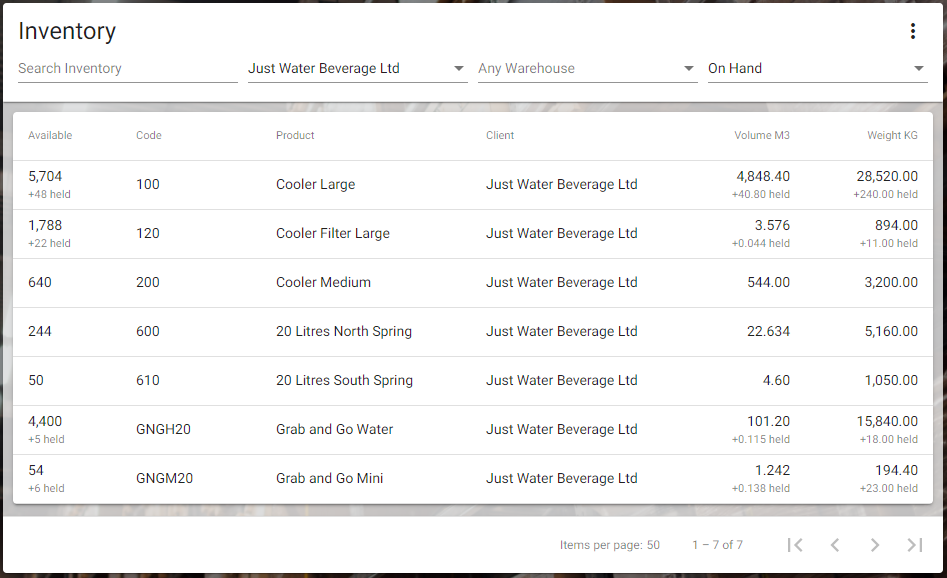Click the Inventory page heading
Viewport: 947px width, 578px height.
point(66,31)
